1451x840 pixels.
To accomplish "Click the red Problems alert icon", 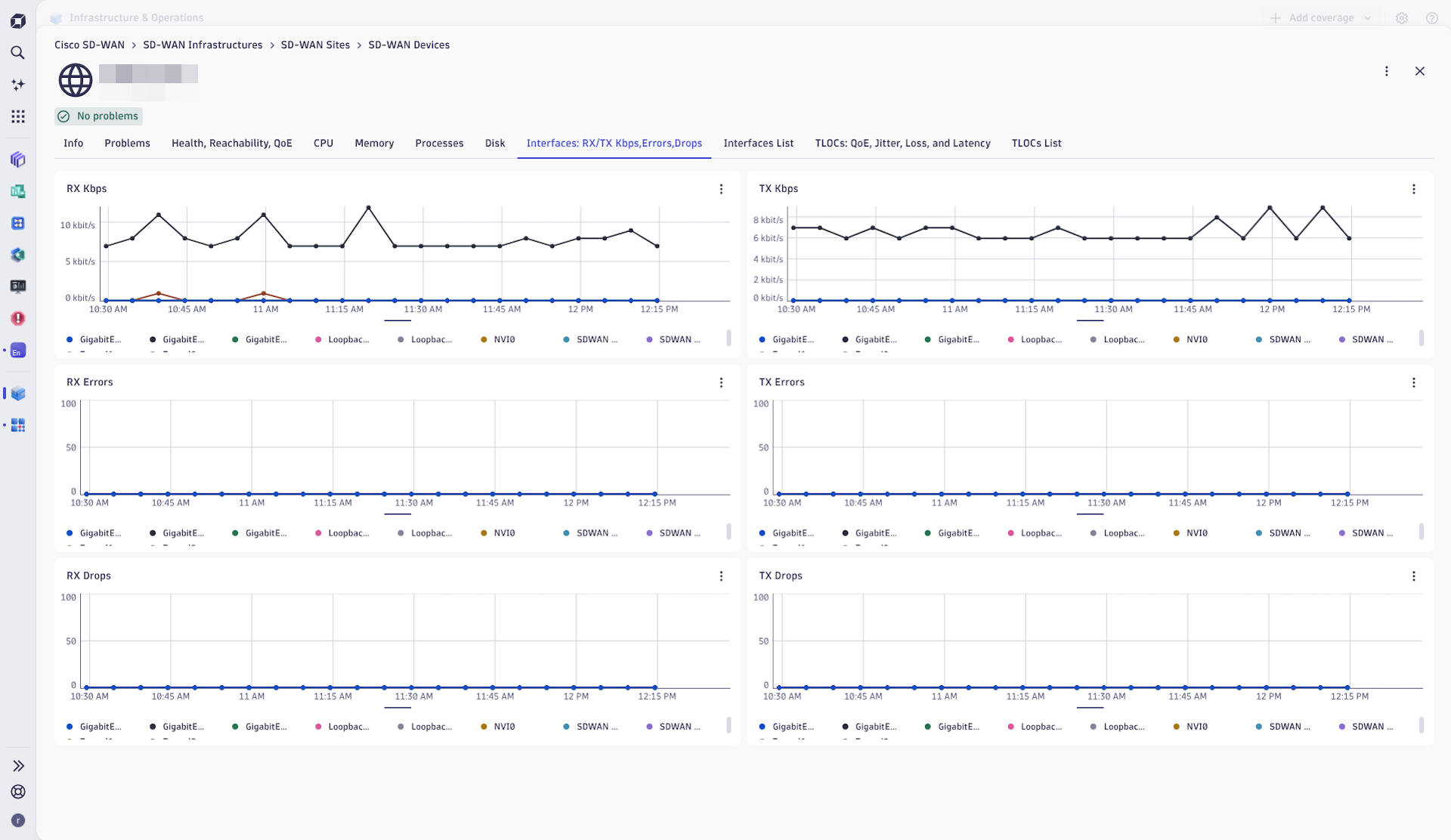I will [18, 318].
